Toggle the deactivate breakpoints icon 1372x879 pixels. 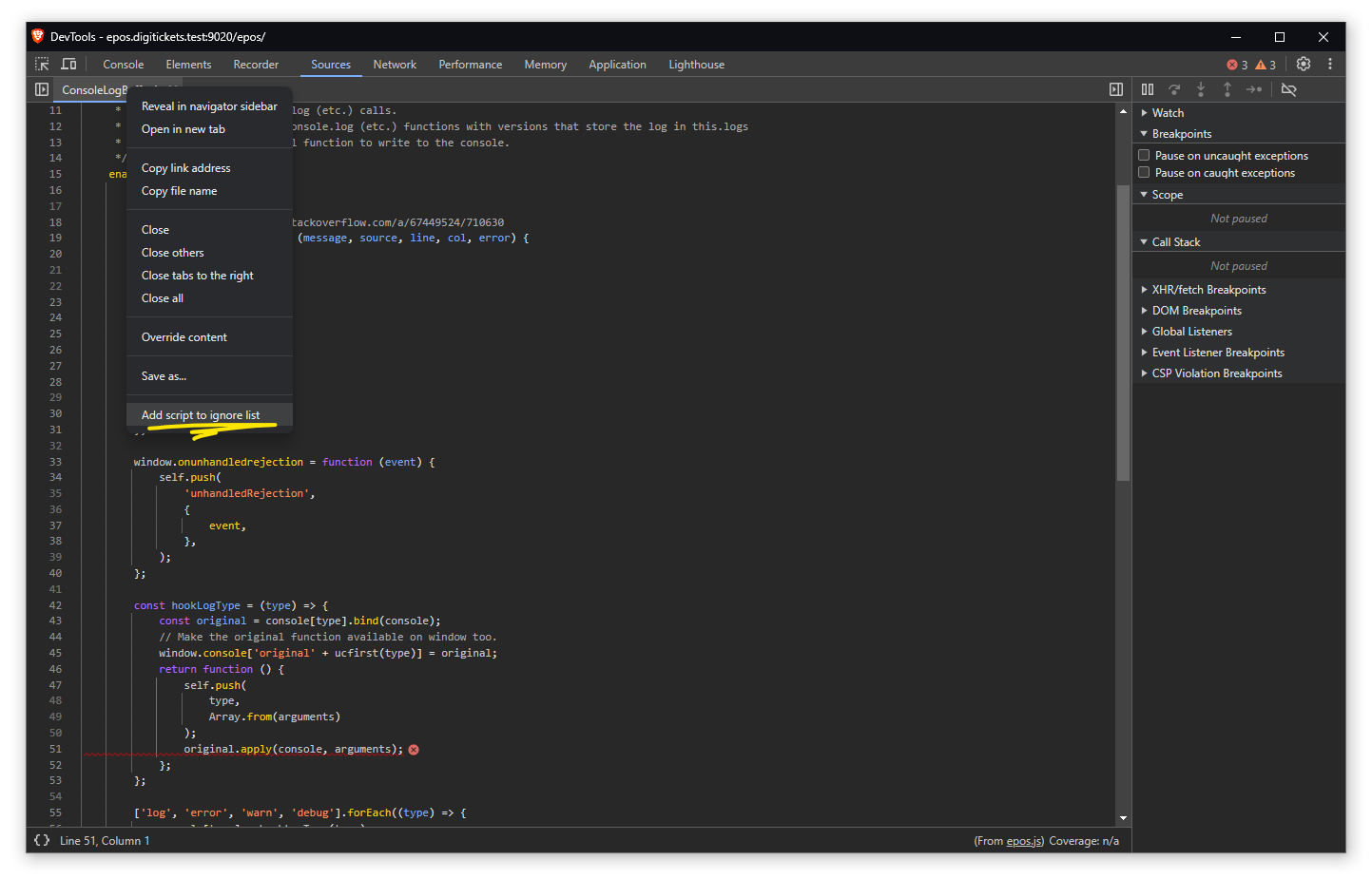(1289, 89)
